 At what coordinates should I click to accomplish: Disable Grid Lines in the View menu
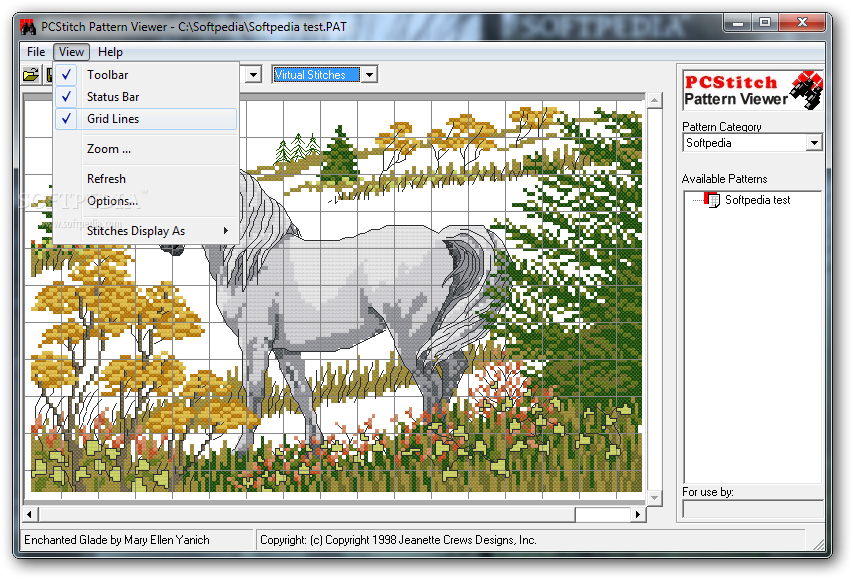click(x=146, y=119)
